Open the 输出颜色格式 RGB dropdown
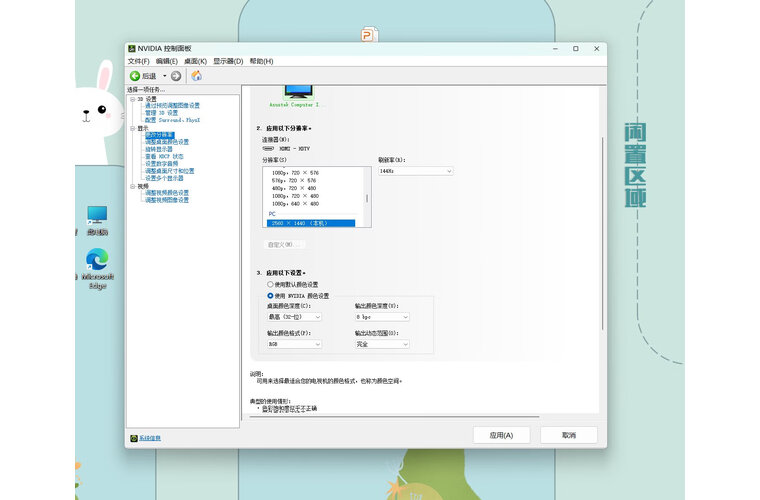 294,344
